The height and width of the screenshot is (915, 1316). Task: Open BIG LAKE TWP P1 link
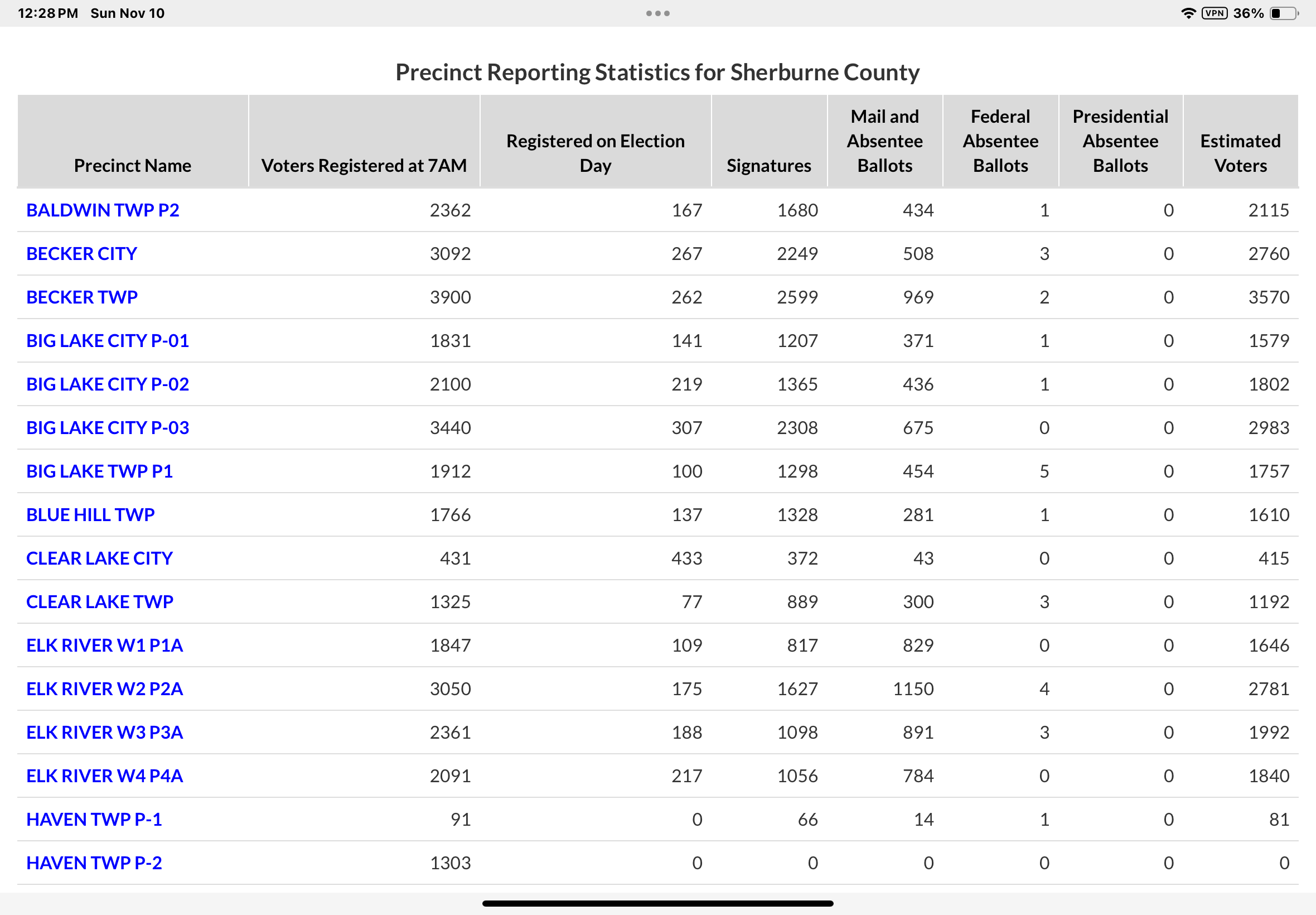click(99, 472)
